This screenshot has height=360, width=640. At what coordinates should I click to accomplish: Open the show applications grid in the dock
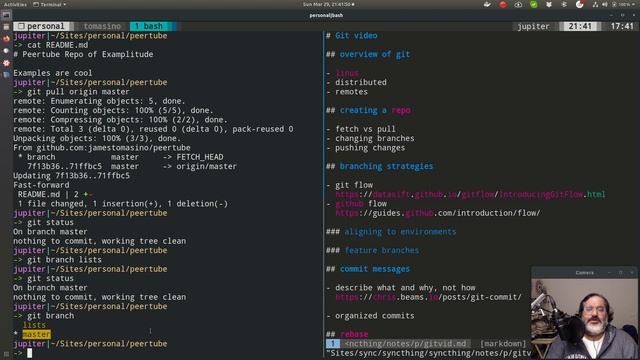(x=6, y=355)
